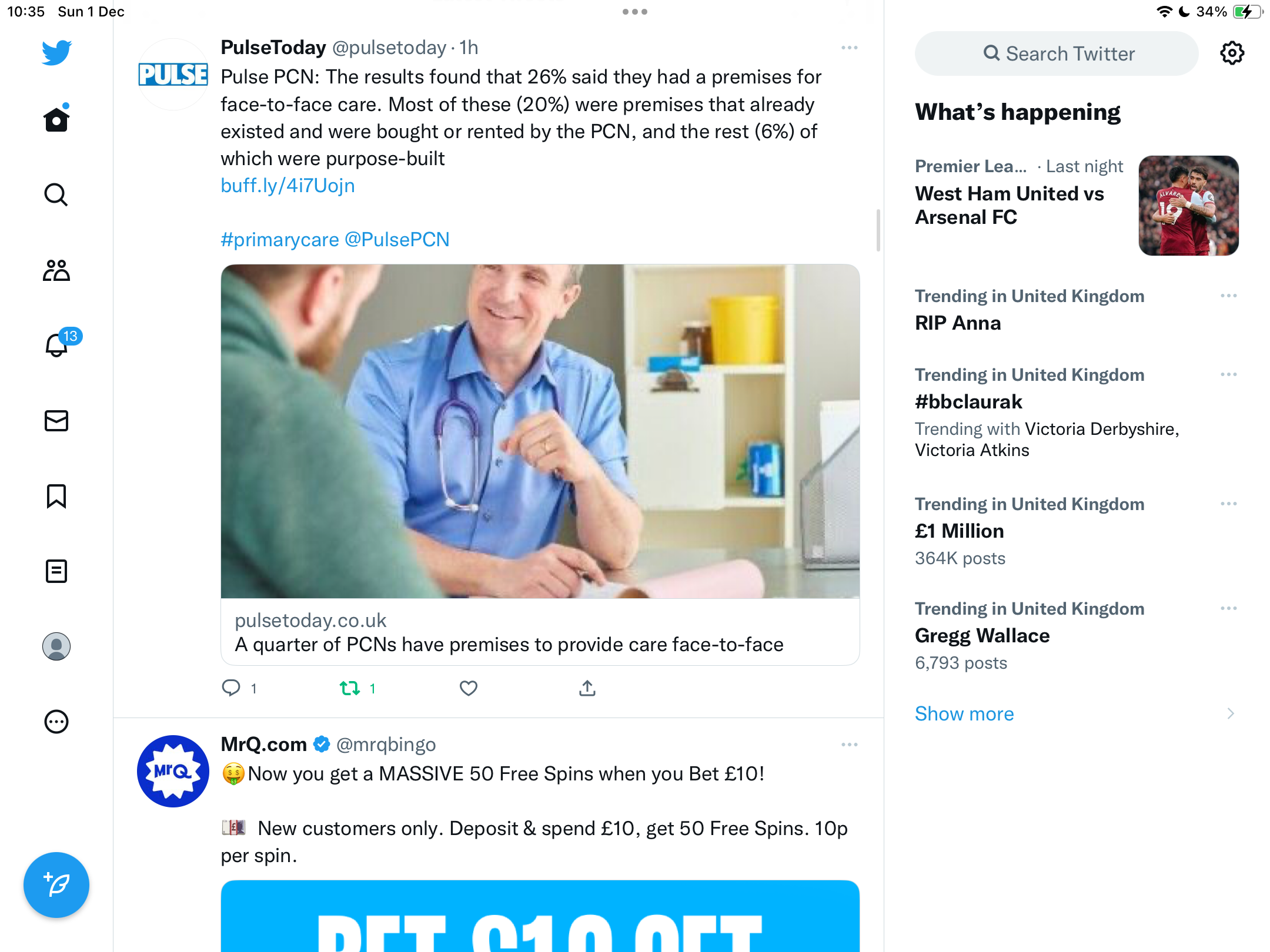Screen dimensions: 1270x952
Task: Like the PulseToday tweet
Action: pyautogui.click(x=469, y=688)
